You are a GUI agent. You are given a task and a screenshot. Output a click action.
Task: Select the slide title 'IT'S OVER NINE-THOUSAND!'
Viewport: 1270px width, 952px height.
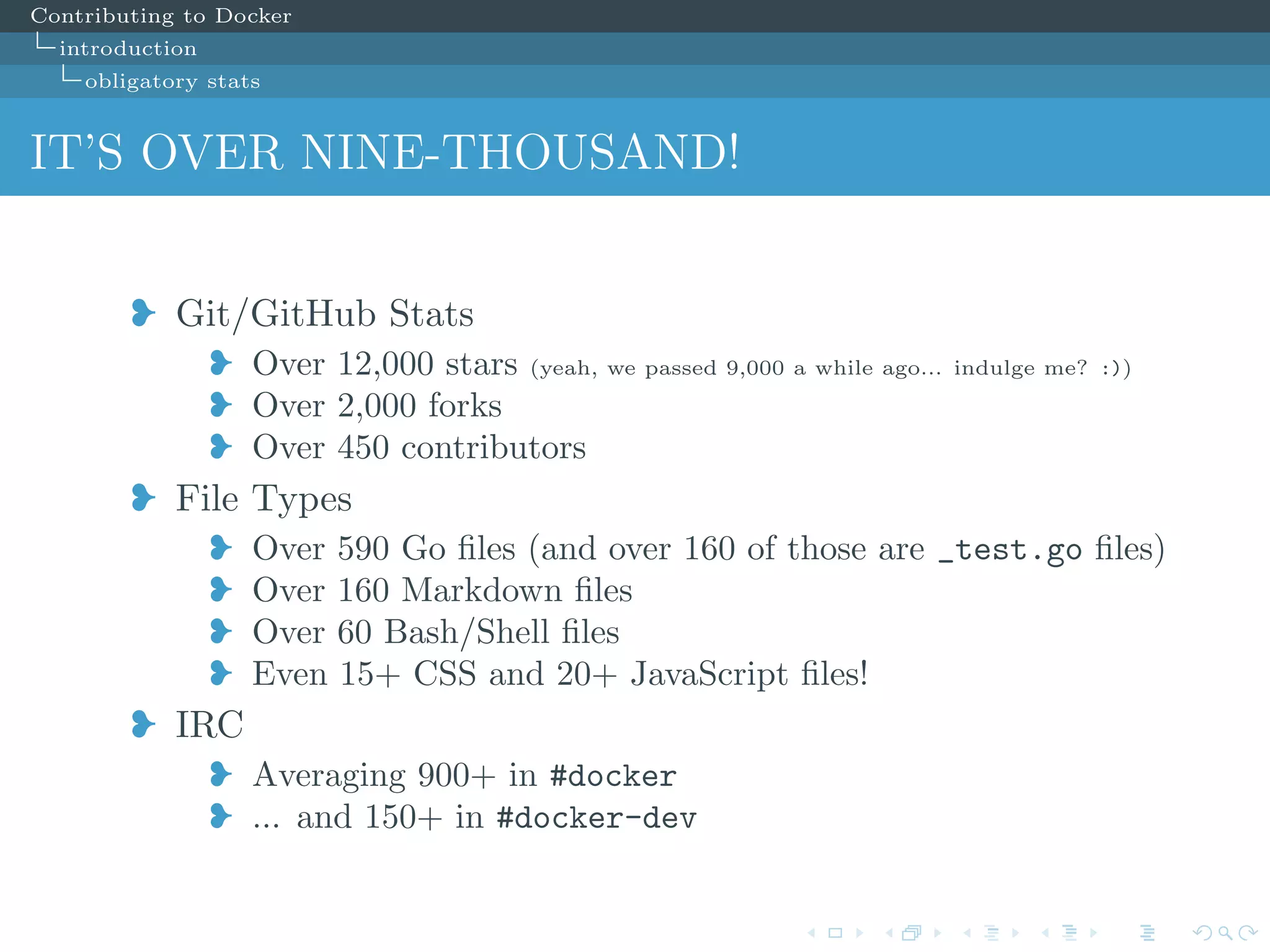[385, 151]
